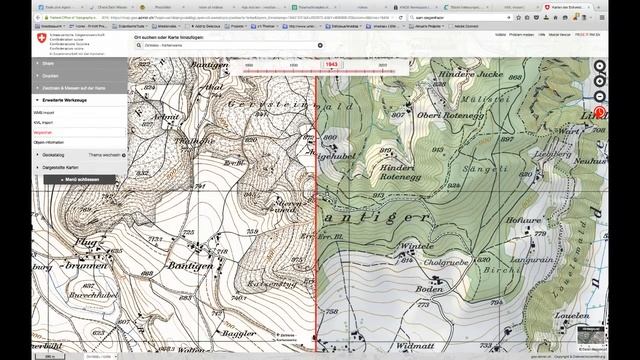Expand Zeichnen & Messen auf der Karte
640x360 pixels.
[x=80, y=88]
